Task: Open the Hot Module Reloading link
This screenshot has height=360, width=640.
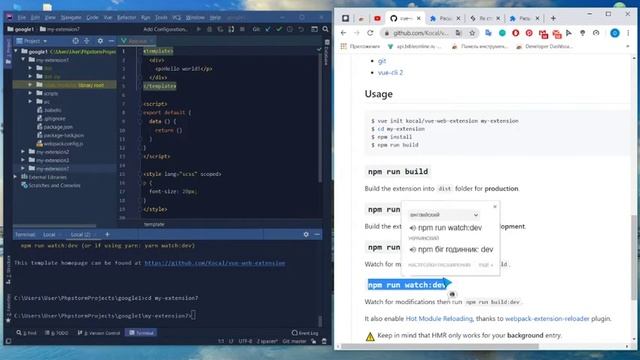Action: [x=439, y=318]
